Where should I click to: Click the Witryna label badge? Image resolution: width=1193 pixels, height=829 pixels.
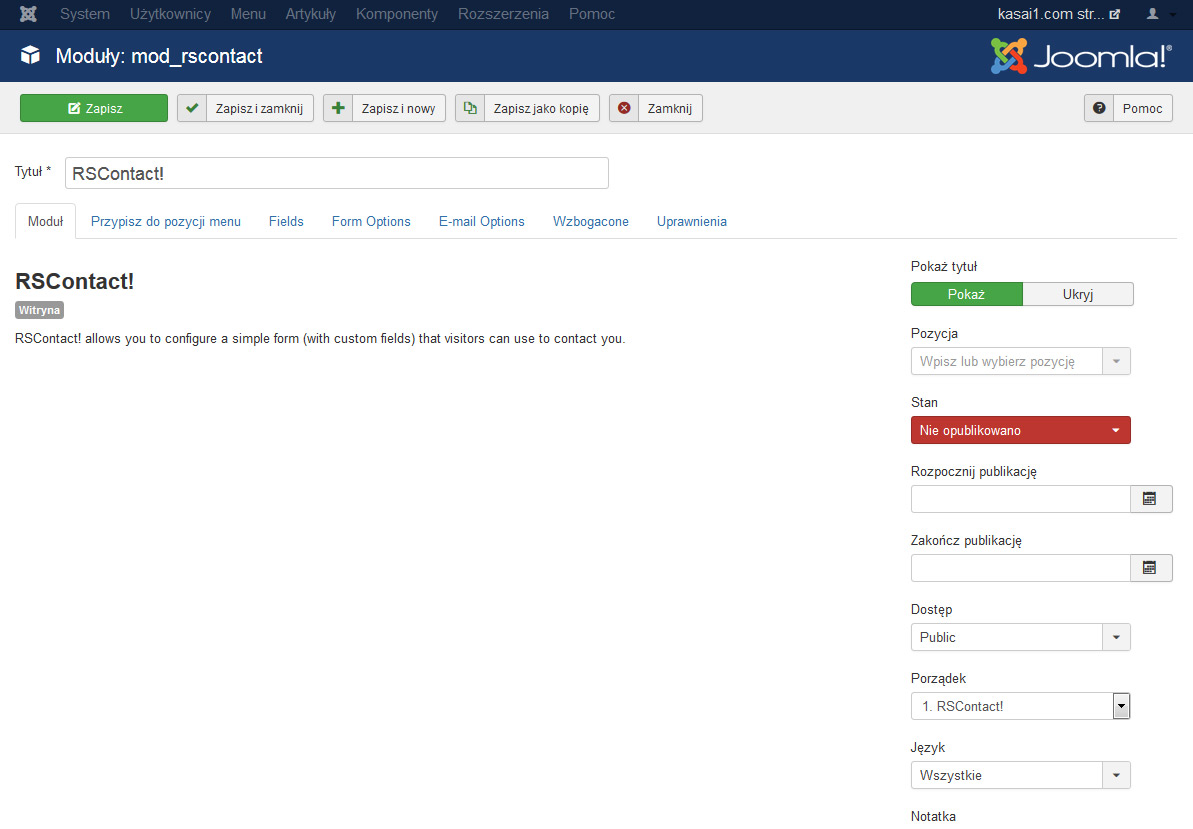point(40,310)
